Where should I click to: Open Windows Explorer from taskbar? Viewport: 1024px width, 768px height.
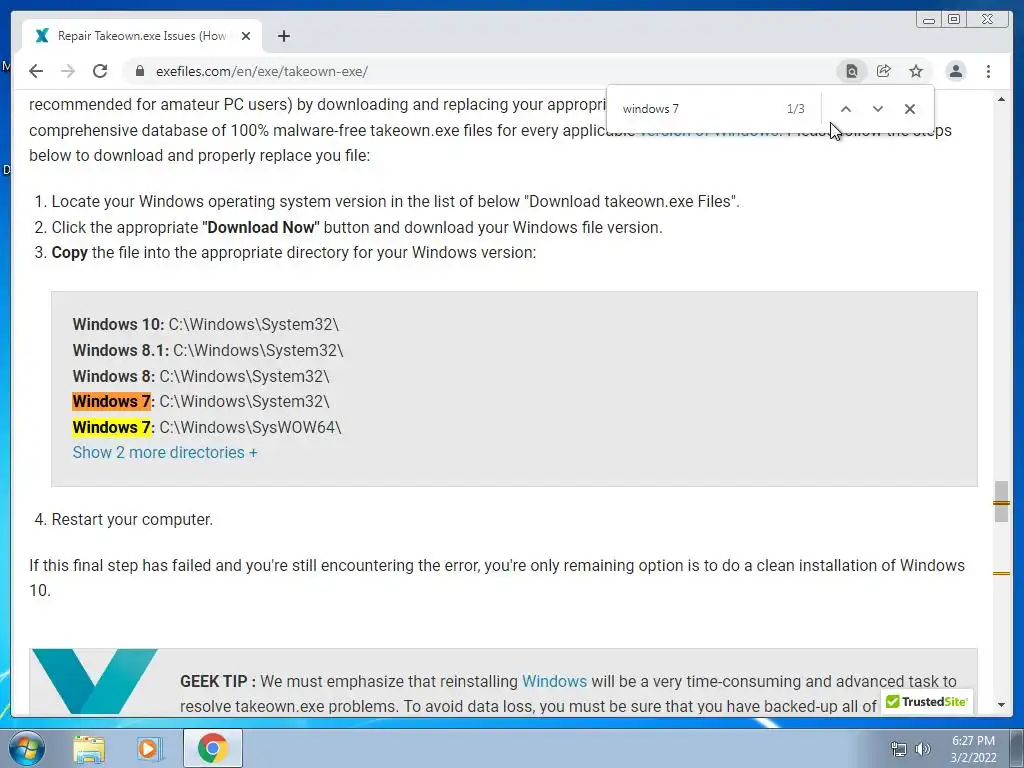click(x=89, y=748)
